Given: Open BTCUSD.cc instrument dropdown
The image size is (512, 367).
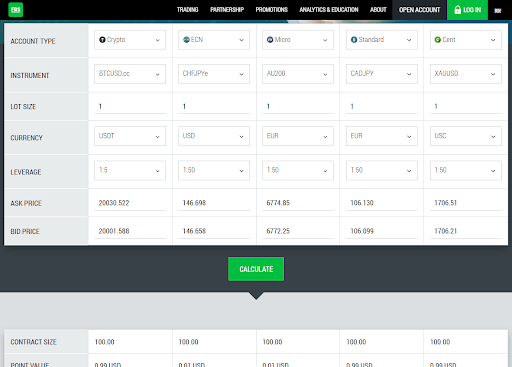Looking at the screenshot, I should pos(130,74).
